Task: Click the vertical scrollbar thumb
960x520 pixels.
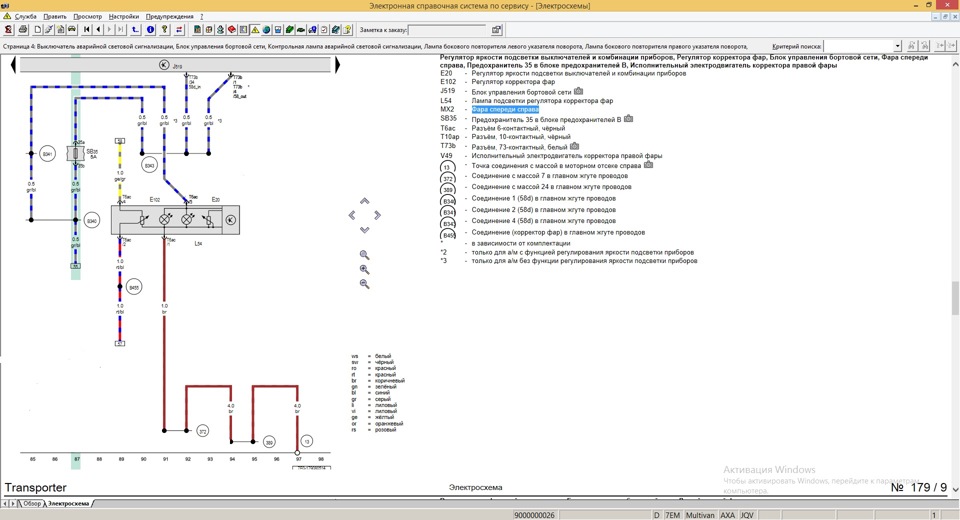Action: pos(955,298)
